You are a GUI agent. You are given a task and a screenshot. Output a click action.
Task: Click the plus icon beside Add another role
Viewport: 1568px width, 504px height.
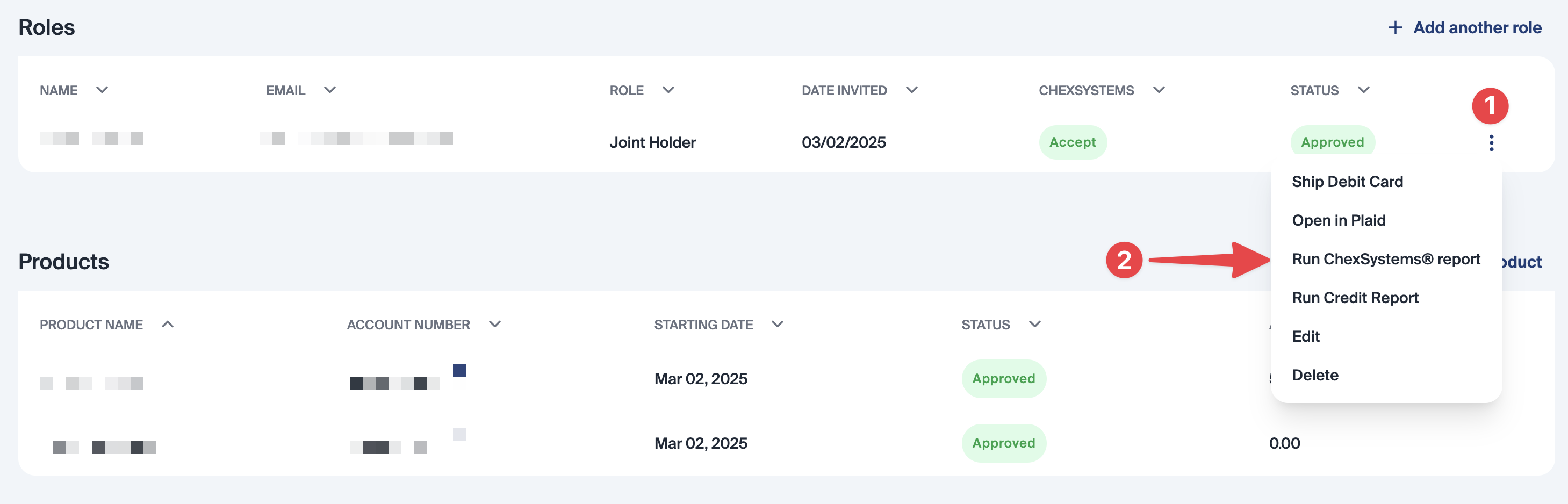[x=1395, y=28]
